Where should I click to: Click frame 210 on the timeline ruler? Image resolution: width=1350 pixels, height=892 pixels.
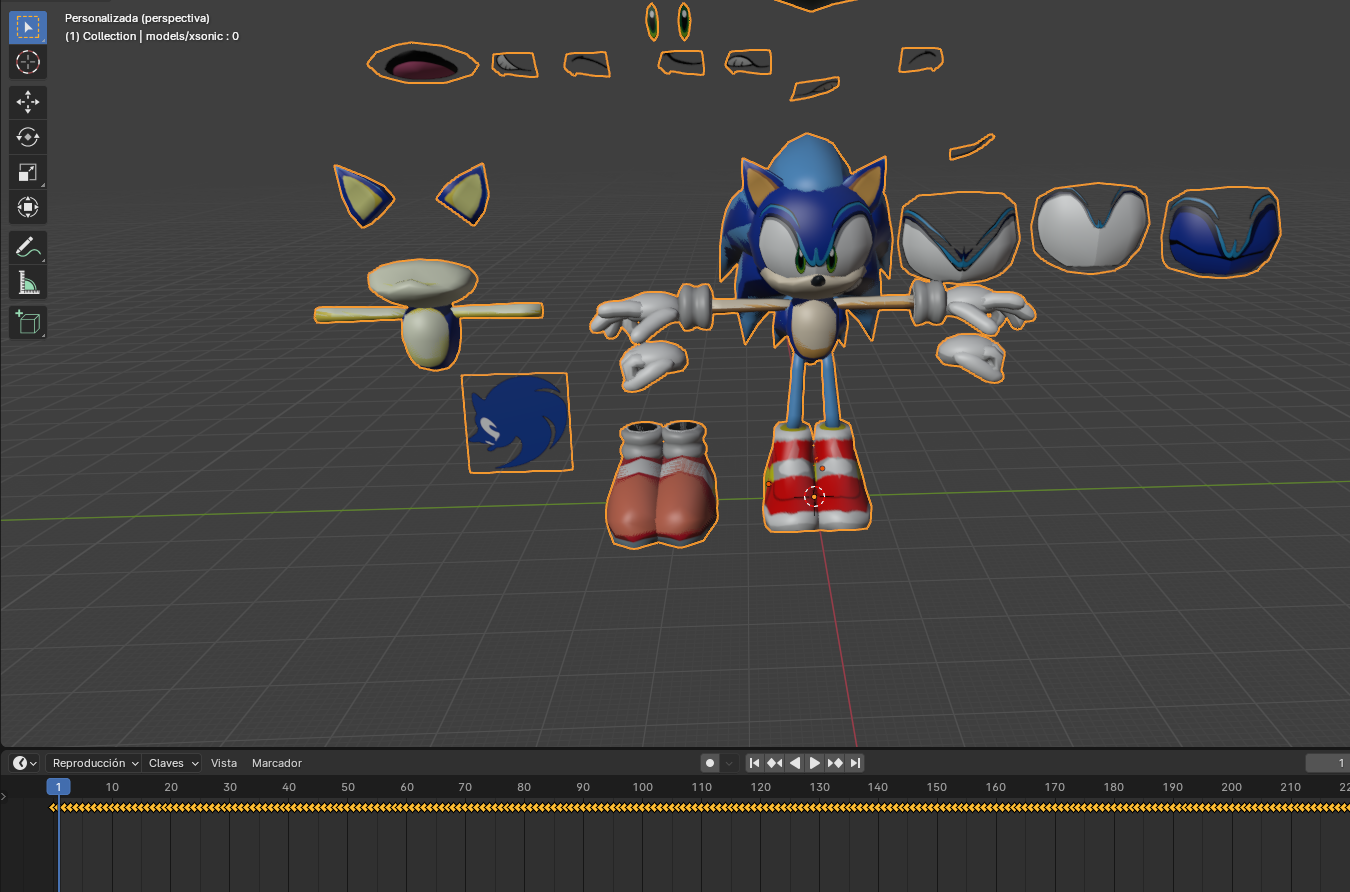tap(1291, 787)
